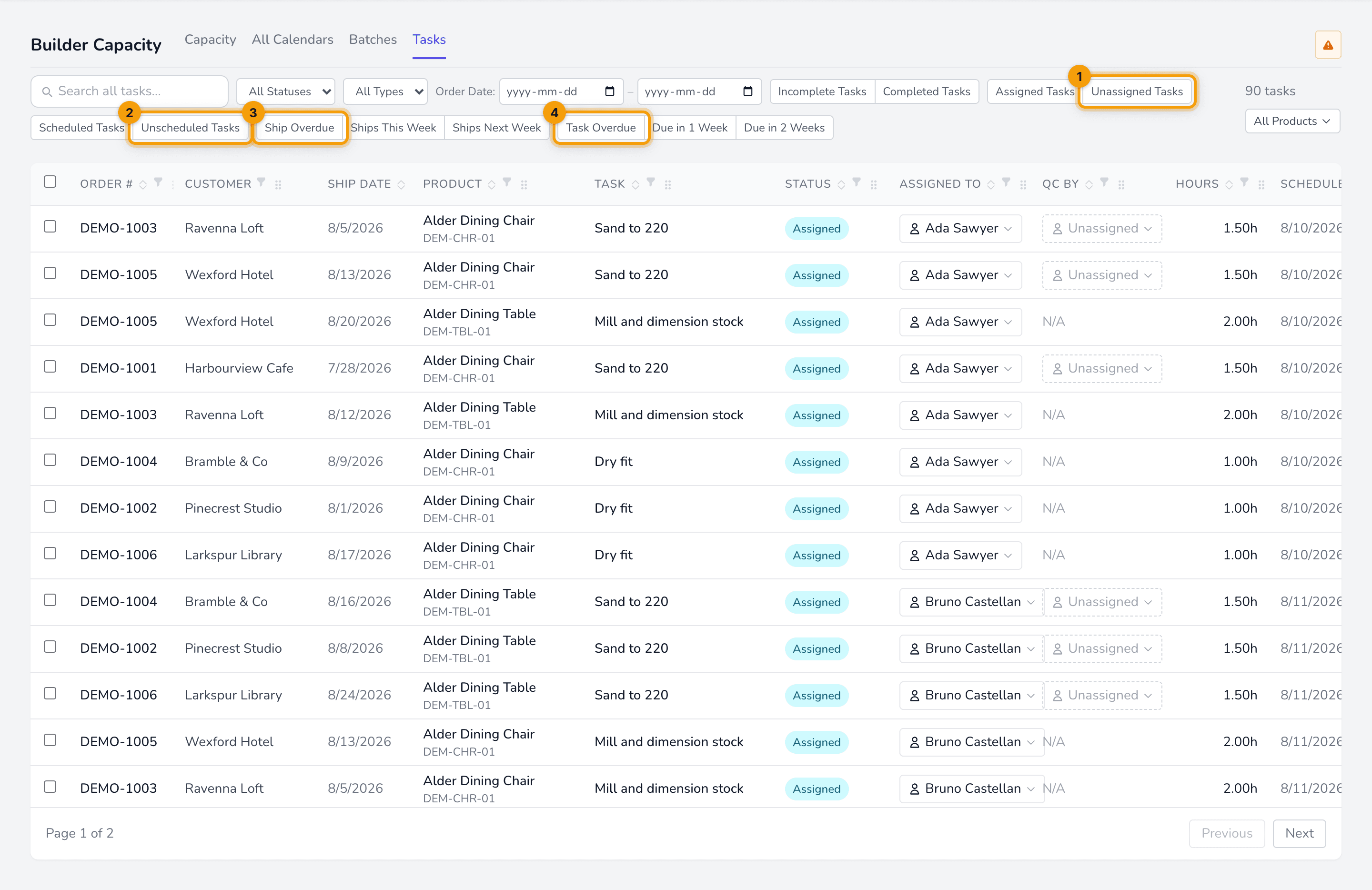Check the DEMO-1005 Wexford Hotel 8/20/2026 row

pyautogui.click(x=50, y=320)
